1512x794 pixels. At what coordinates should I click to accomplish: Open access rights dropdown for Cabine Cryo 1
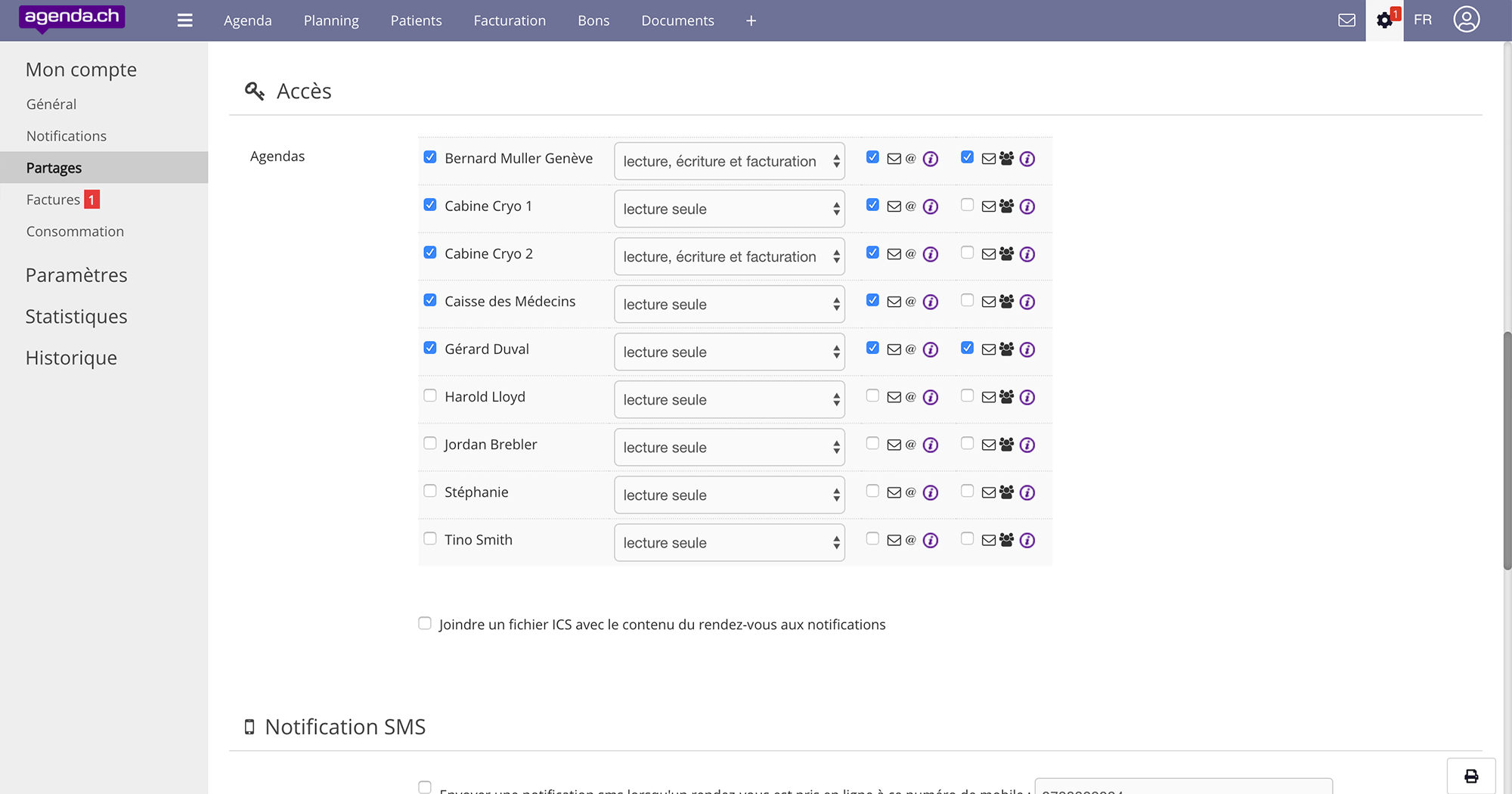729,209
